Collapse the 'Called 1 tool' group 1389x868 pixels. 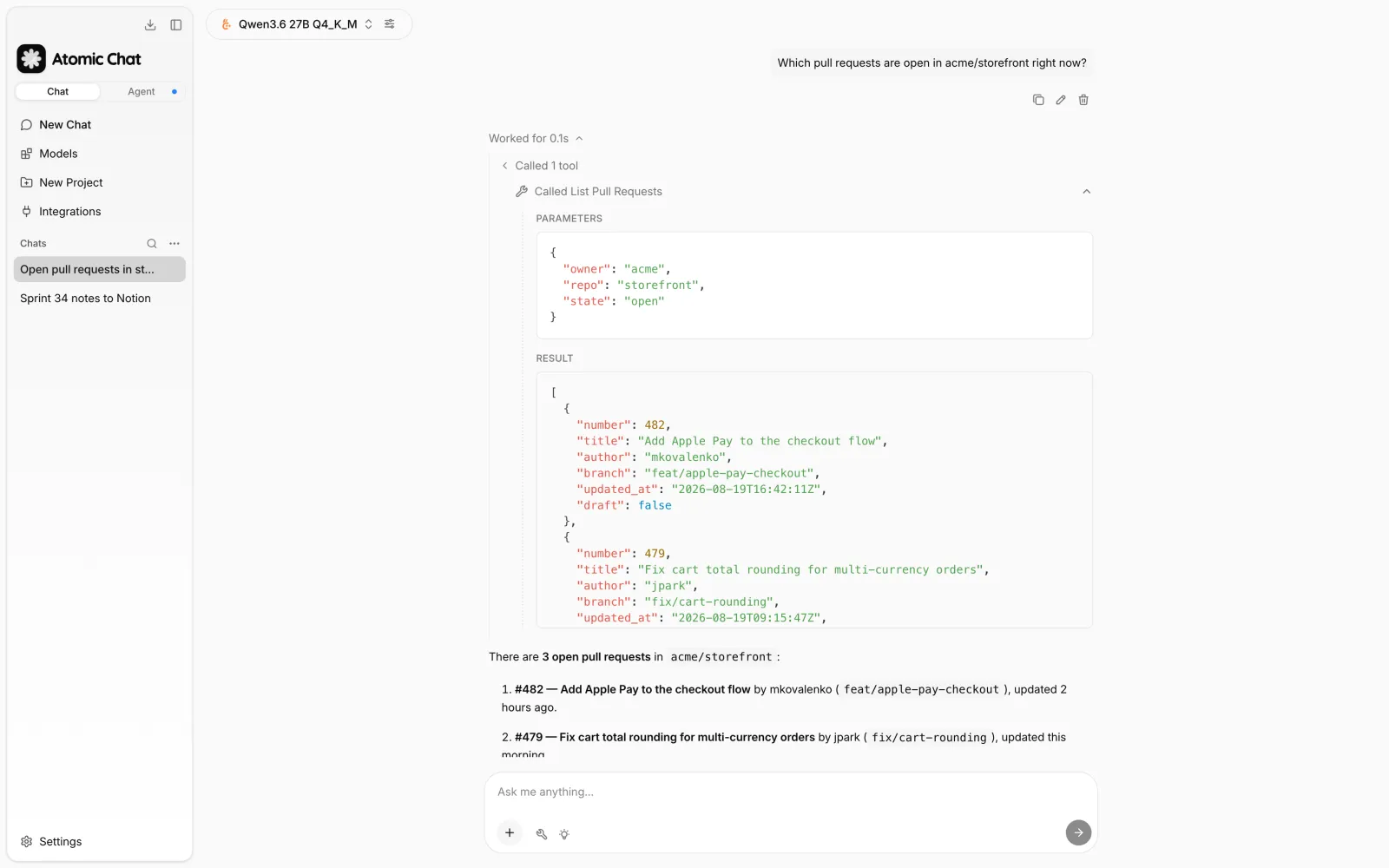[539, 166]
